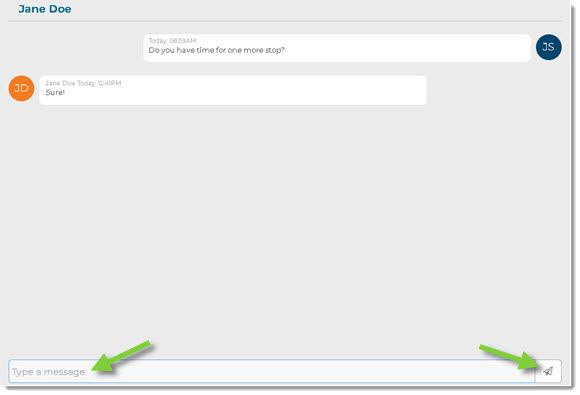Click the 'Today: 12:41PM' timestamp in the reply
Screen dimensions: 580x395
tap(99, 83)
